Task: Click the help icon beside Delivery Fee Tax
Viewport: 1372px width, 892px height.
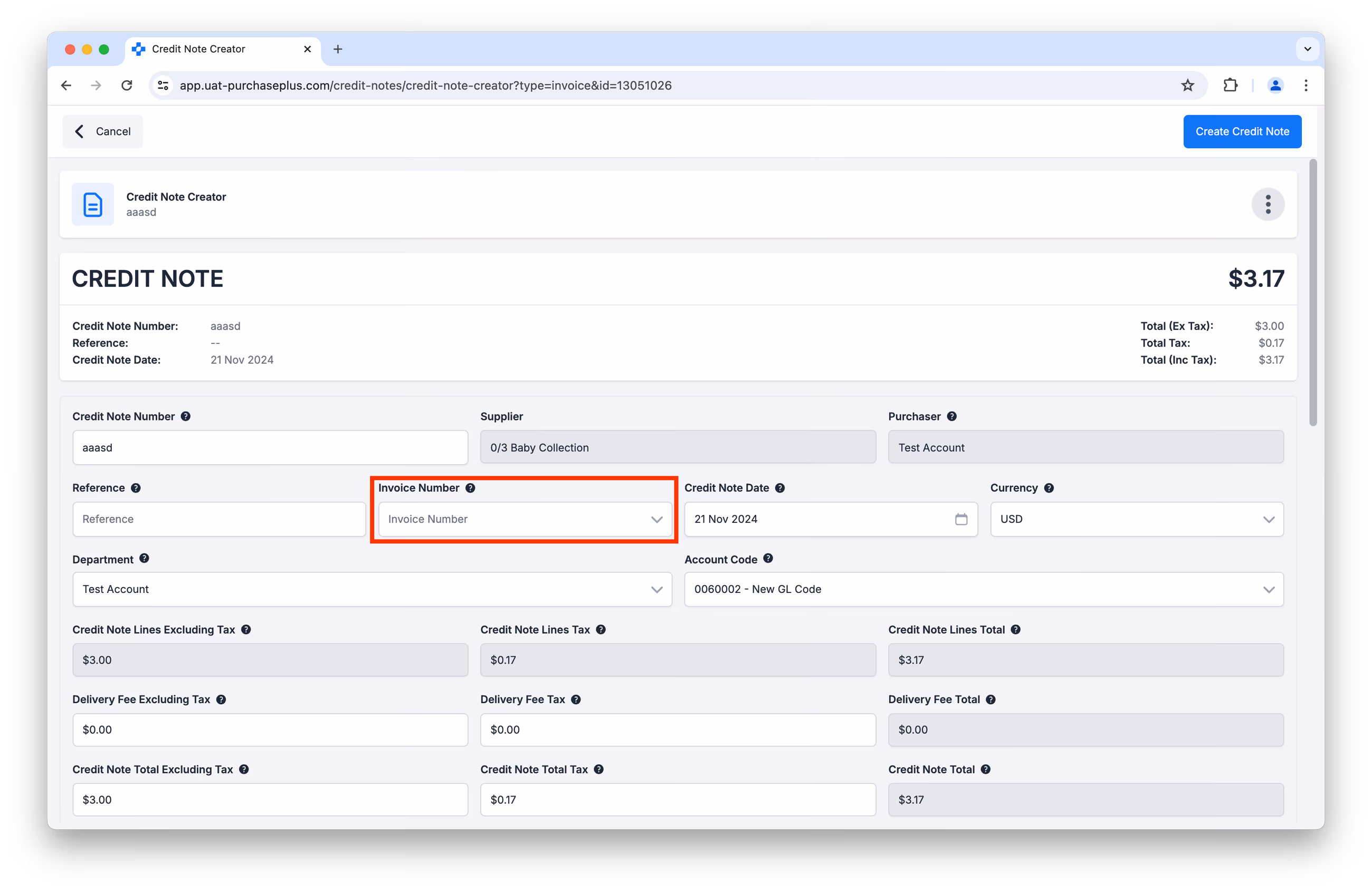Action: (576, 699)
